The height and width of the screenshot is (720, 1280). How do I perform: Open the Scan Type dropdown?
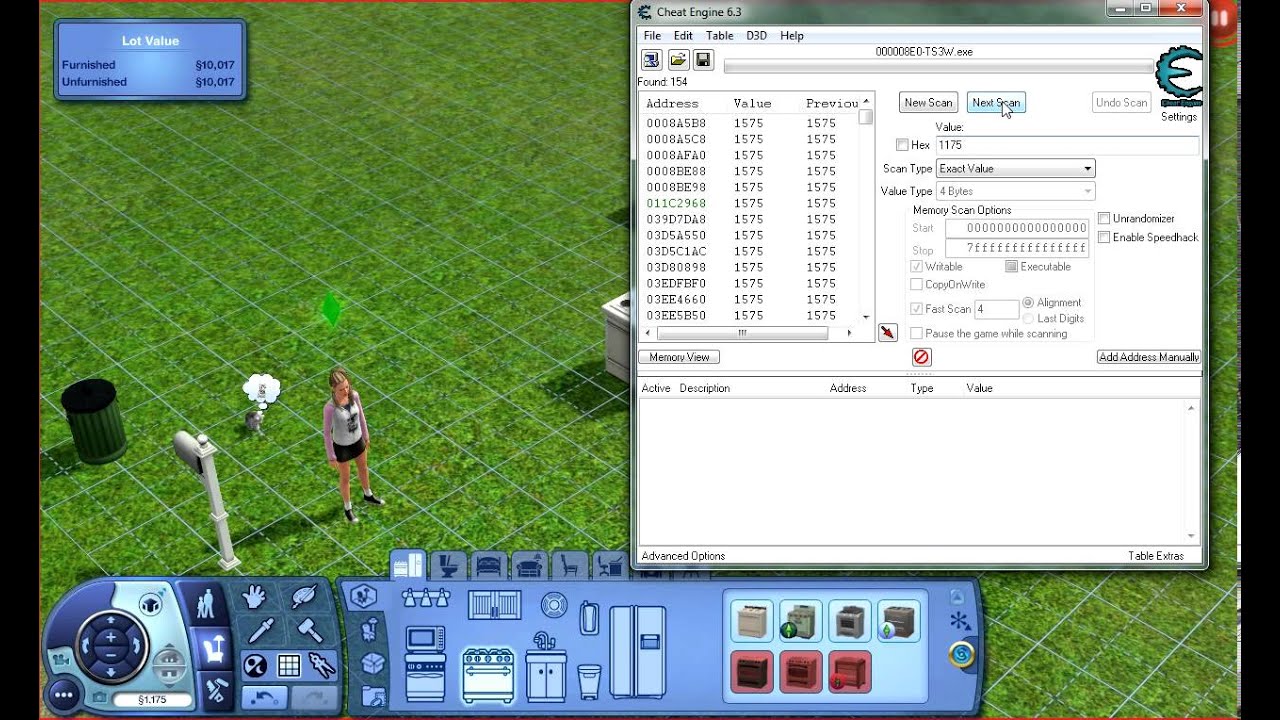[x=1015, y=168]
